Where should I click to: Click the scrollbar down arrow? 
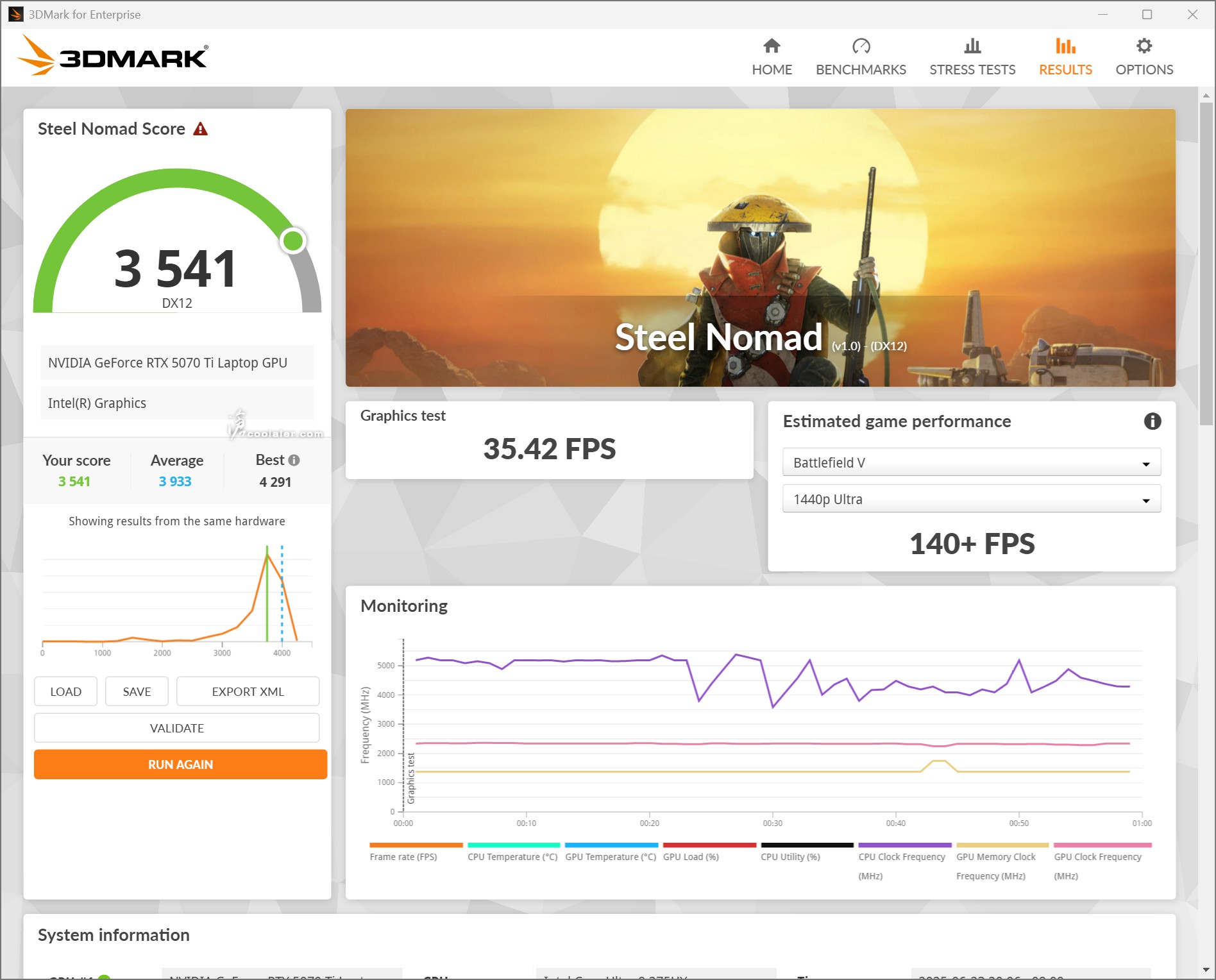(1206, 970)
